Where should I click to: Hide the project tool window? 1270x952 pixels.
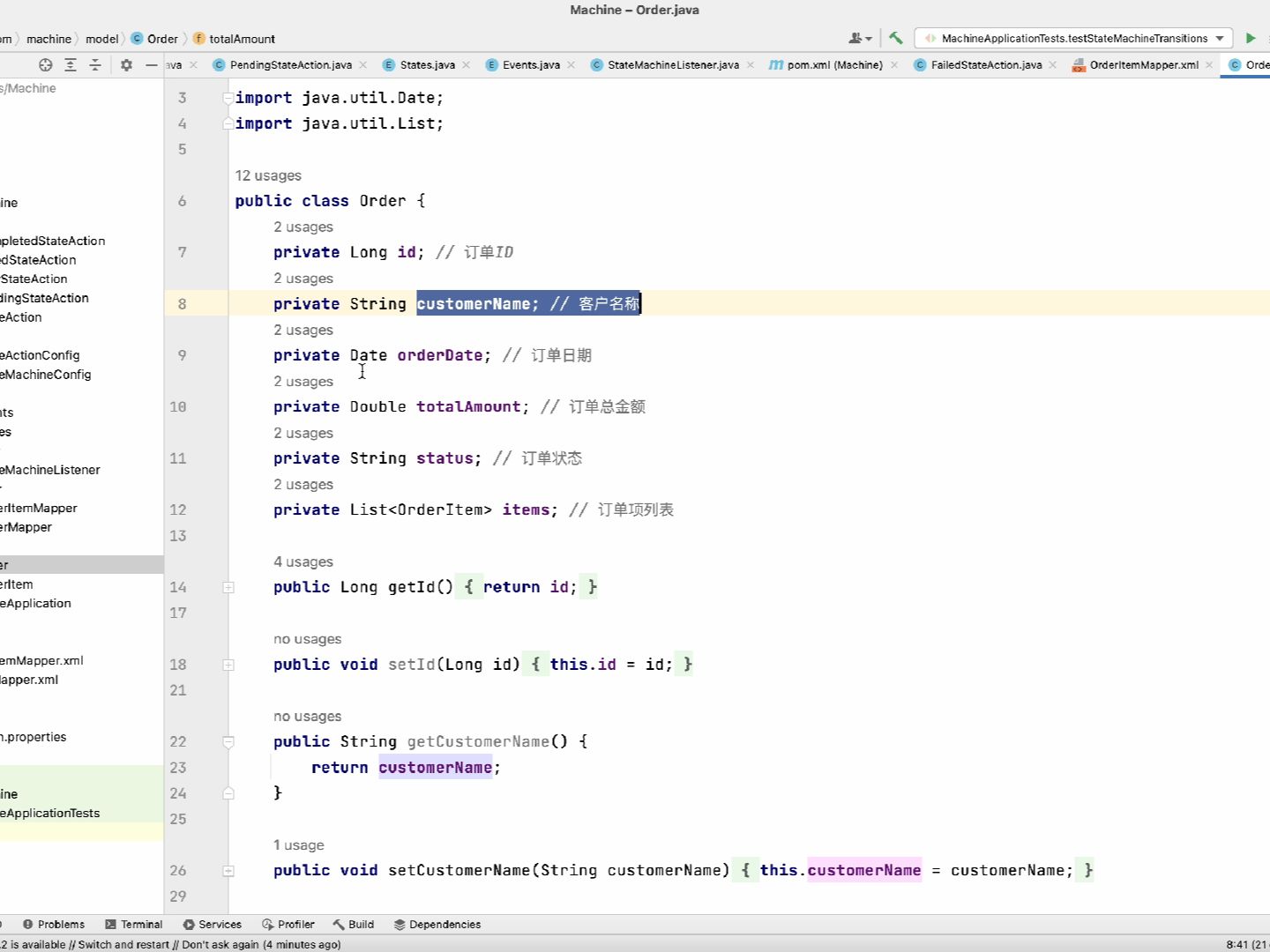[151, 64]
